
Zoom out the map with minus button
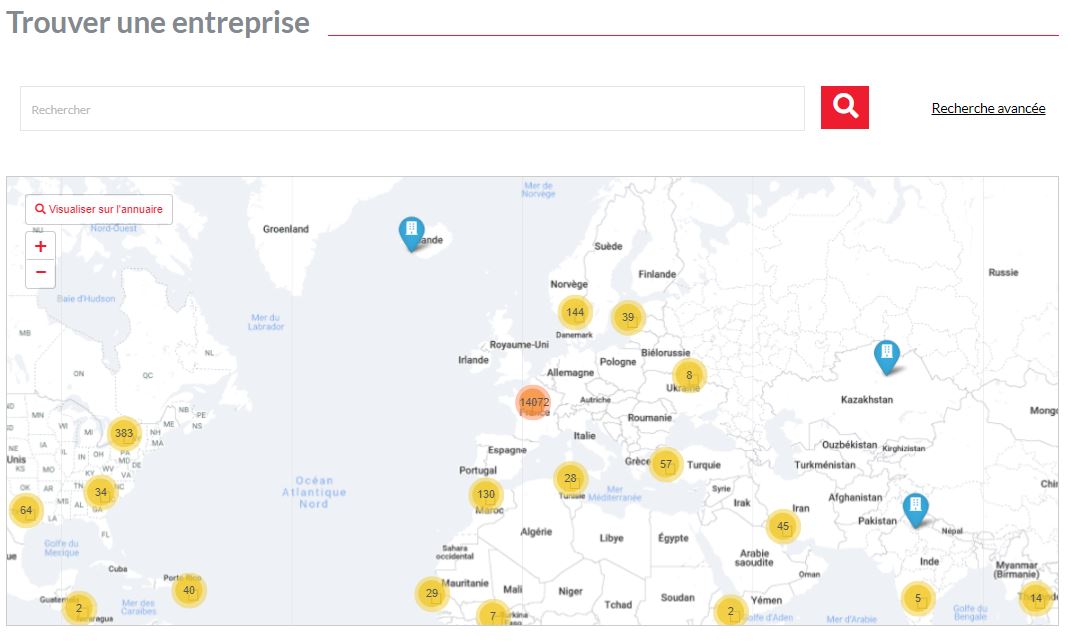coord(40,273)
